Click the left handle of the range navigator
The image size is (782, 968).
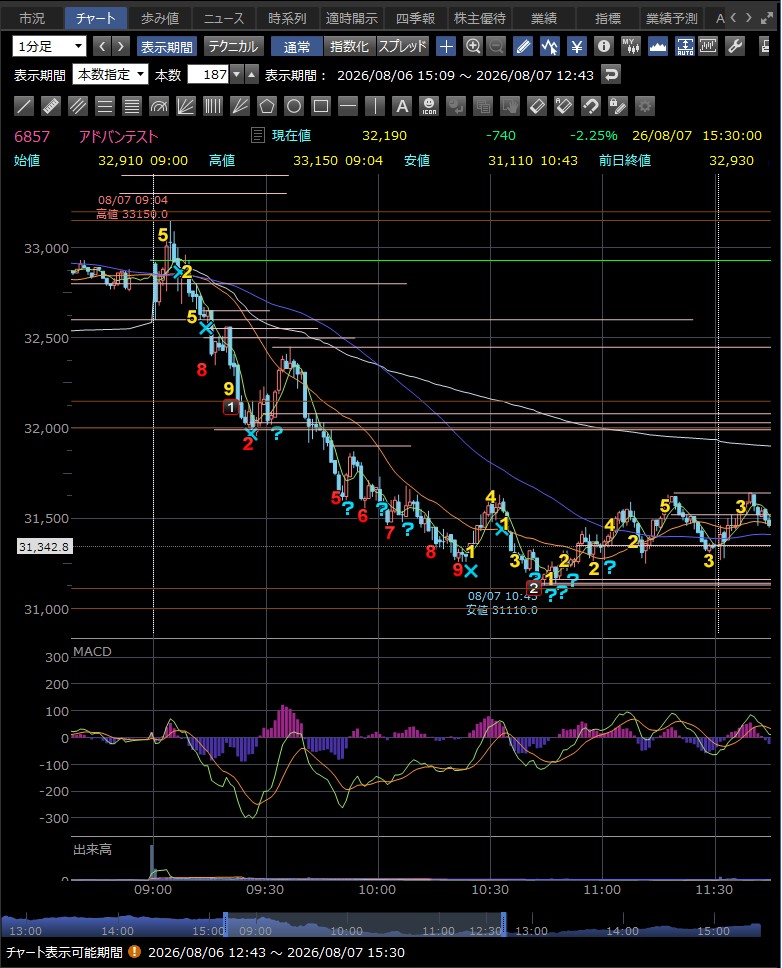225,924
